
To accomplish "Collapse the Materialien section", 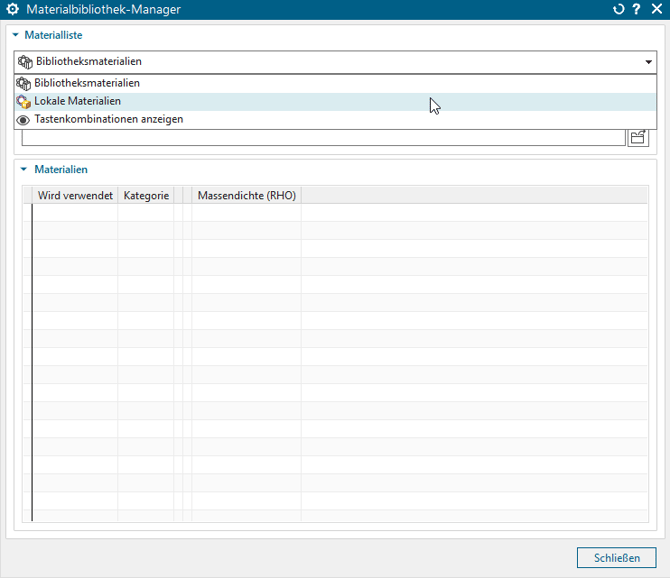I will [x=23, y=170].
